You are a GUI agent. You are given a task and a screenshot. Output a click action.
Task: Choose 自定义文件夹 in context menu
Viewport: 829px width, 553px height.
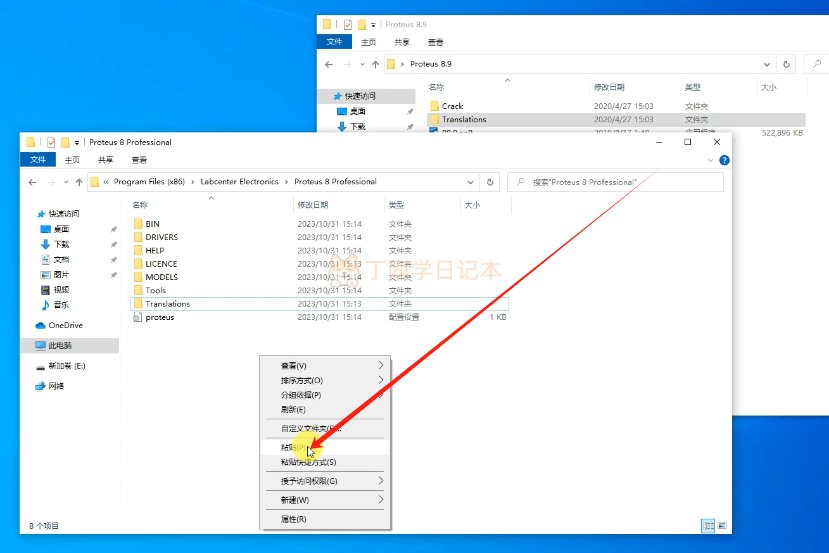click(325, 428)
